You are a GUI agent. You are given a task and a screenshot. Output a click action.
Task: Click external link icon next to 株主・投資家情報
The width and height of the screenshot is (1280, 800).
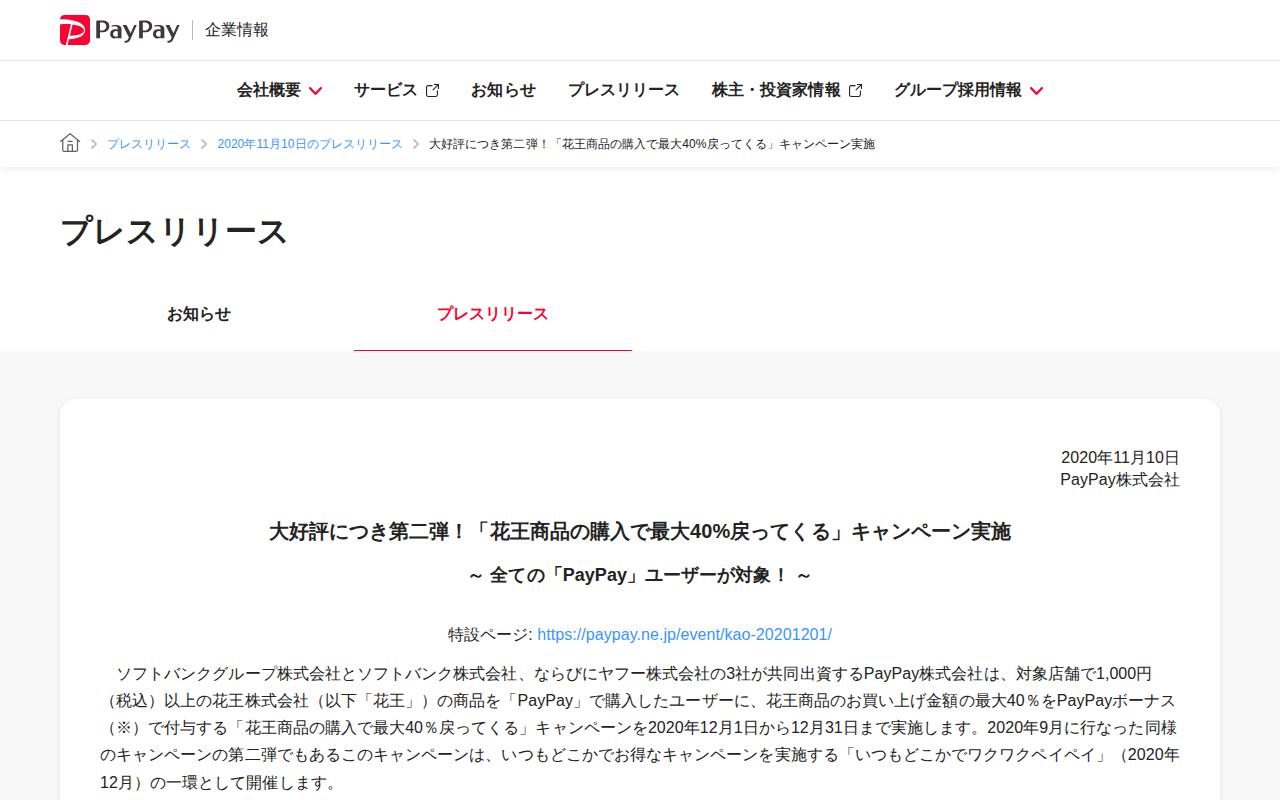855,90
